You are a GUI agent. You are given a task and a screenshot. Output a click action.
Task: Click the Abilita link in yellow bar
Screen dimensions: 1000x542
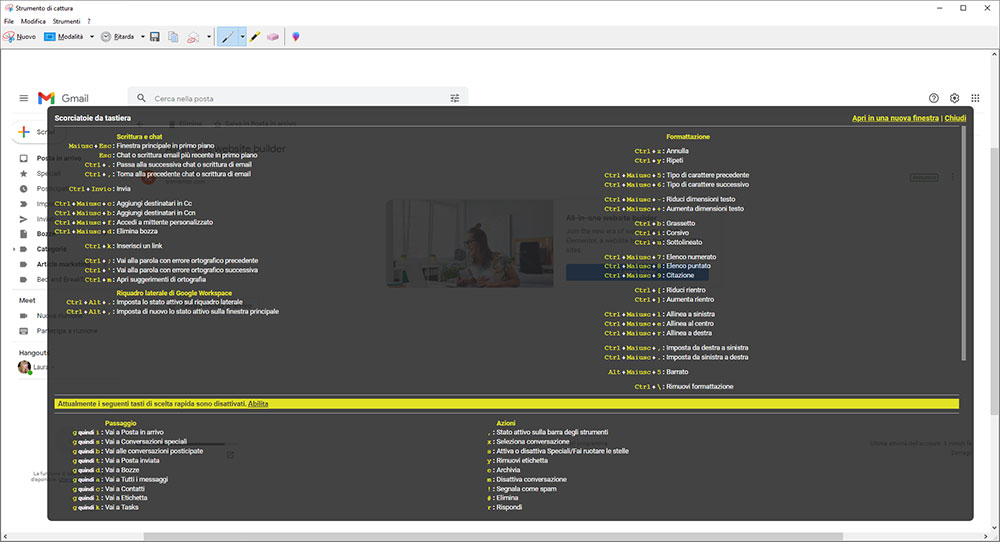coord(258,404)
